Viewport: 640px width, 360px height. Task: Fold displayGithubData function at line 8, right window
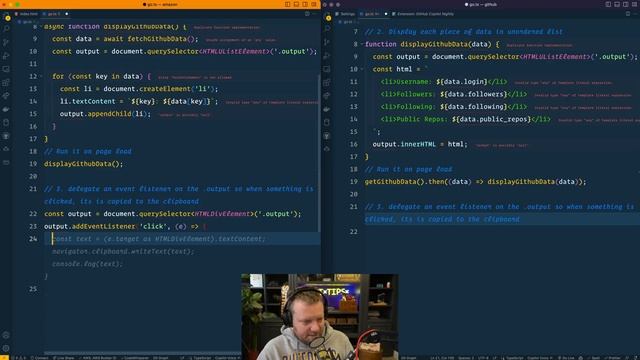pos(362,44)
